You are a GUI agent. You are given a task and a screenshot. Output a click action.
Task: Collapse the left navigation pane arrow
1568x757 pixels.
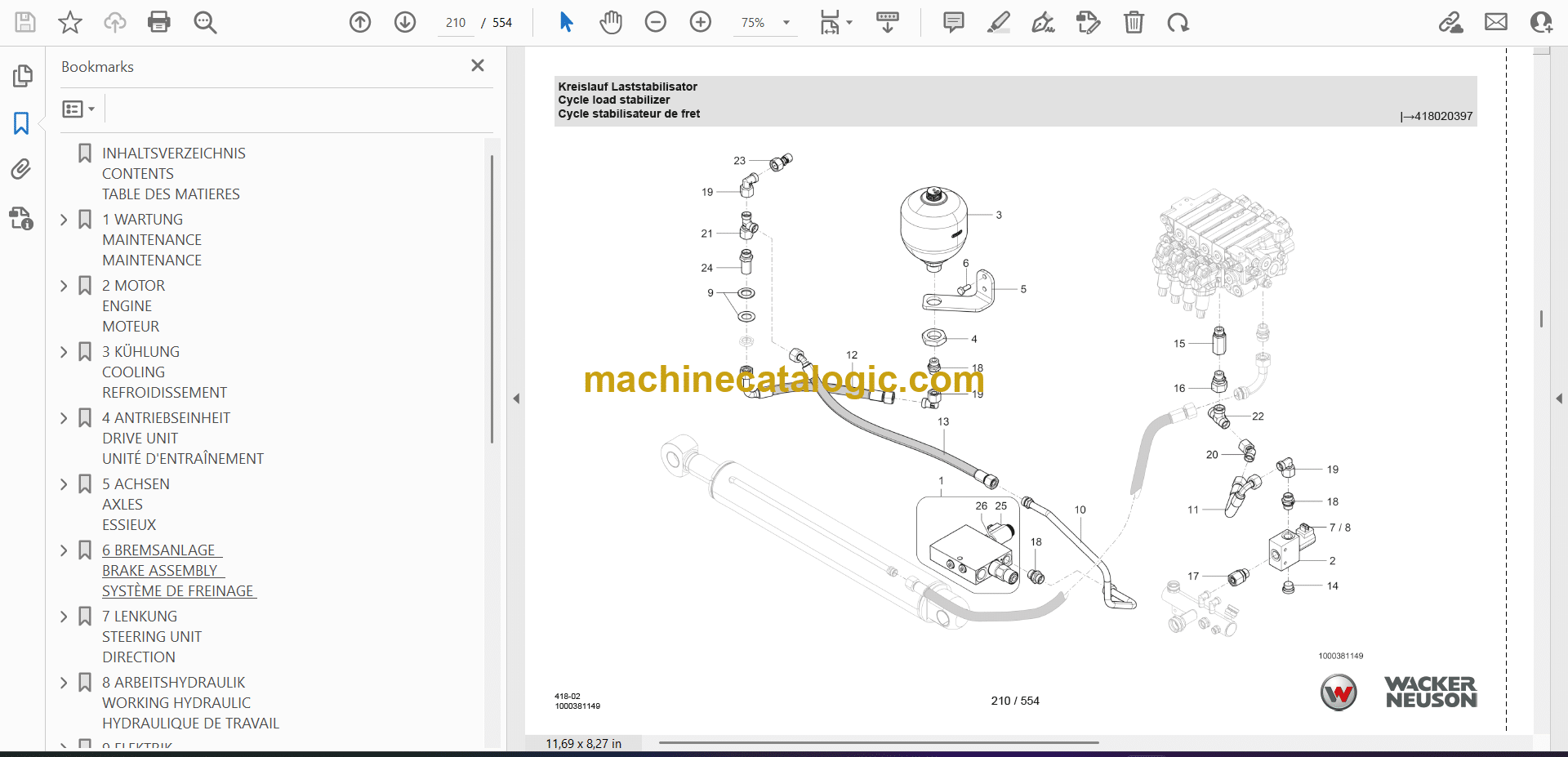point(516,399)
